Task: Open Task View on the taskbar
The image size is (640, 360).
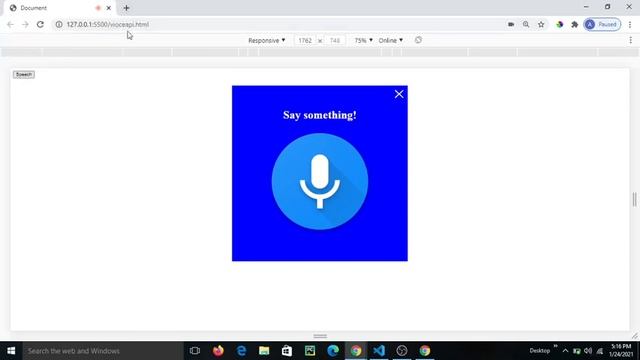Action: 195,351
